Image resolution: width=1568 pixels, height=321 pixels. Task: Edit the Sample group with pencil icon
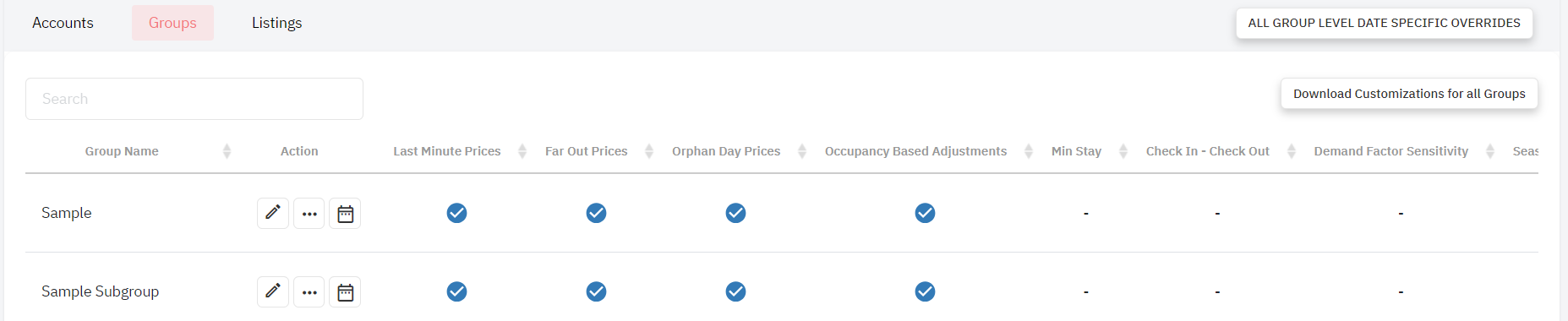pyautogui.click(x=273, y=213)
